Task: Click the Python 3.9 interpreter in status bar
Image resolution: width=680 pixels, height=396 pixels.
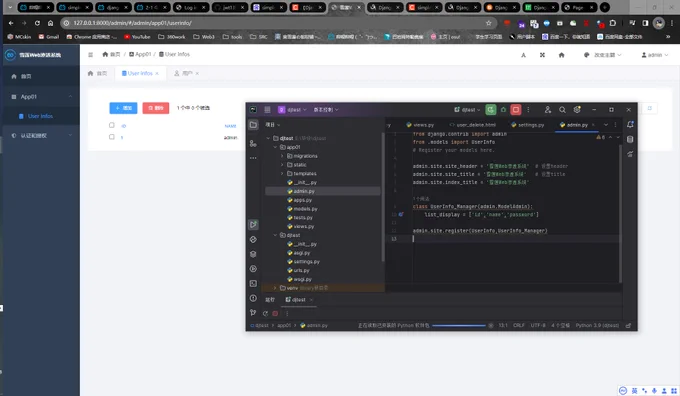Action: click(x=597, y=325)
